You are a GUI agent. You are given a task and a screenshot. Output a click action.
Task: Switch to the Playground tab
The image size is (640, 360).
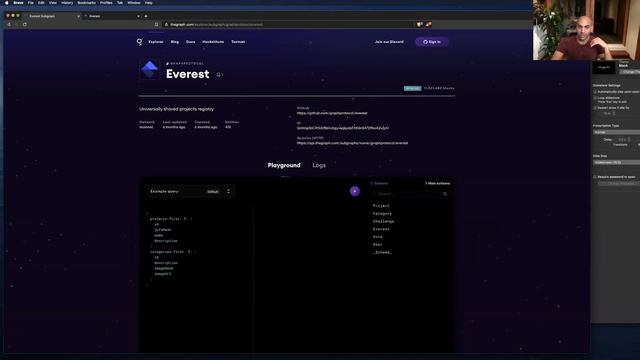tap(284, 165)
